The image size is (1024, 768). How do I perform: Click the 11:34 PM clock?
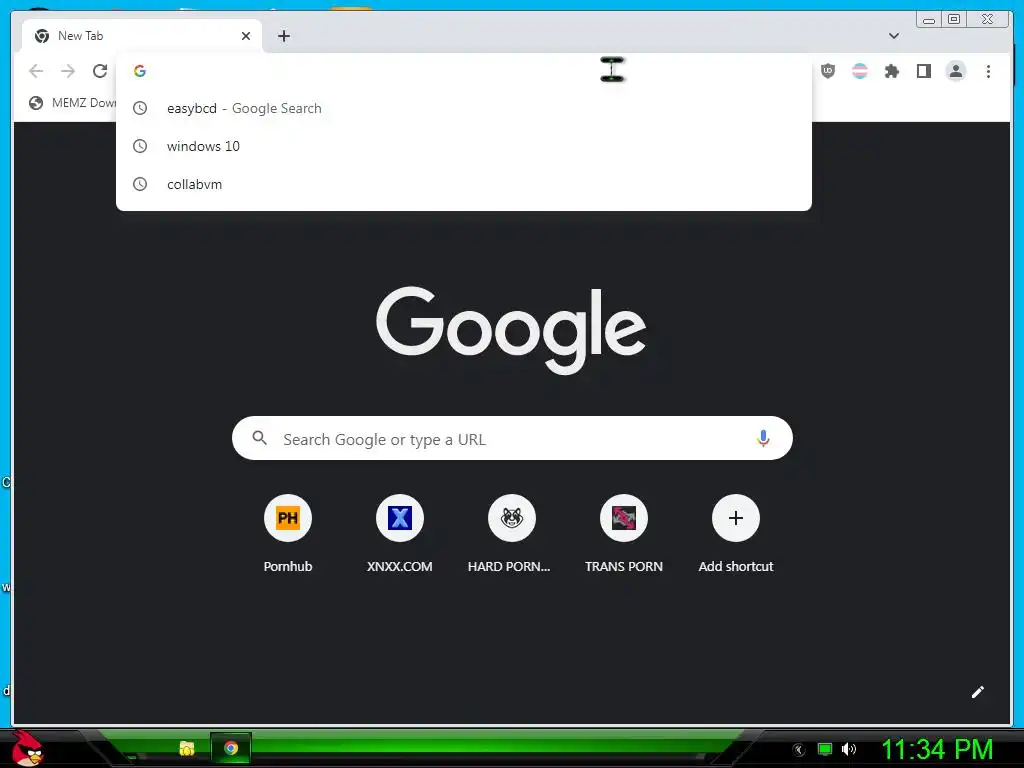pos(937,749)
